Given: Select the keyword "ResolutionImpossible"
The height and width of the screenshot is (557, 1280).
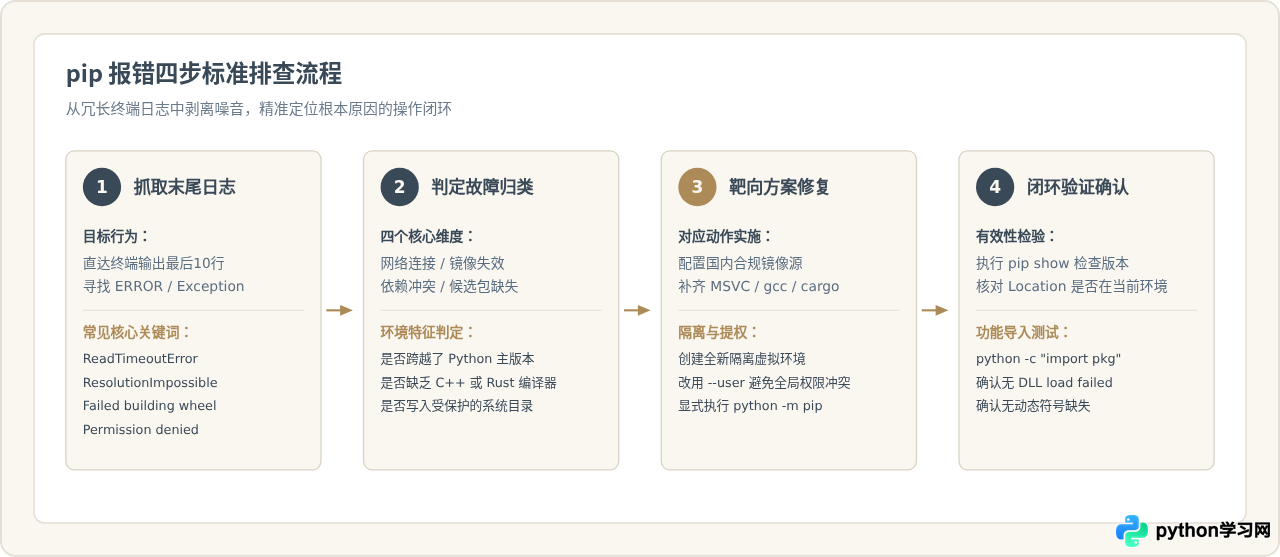Looking at the screenshot, I should pos(150,382).
